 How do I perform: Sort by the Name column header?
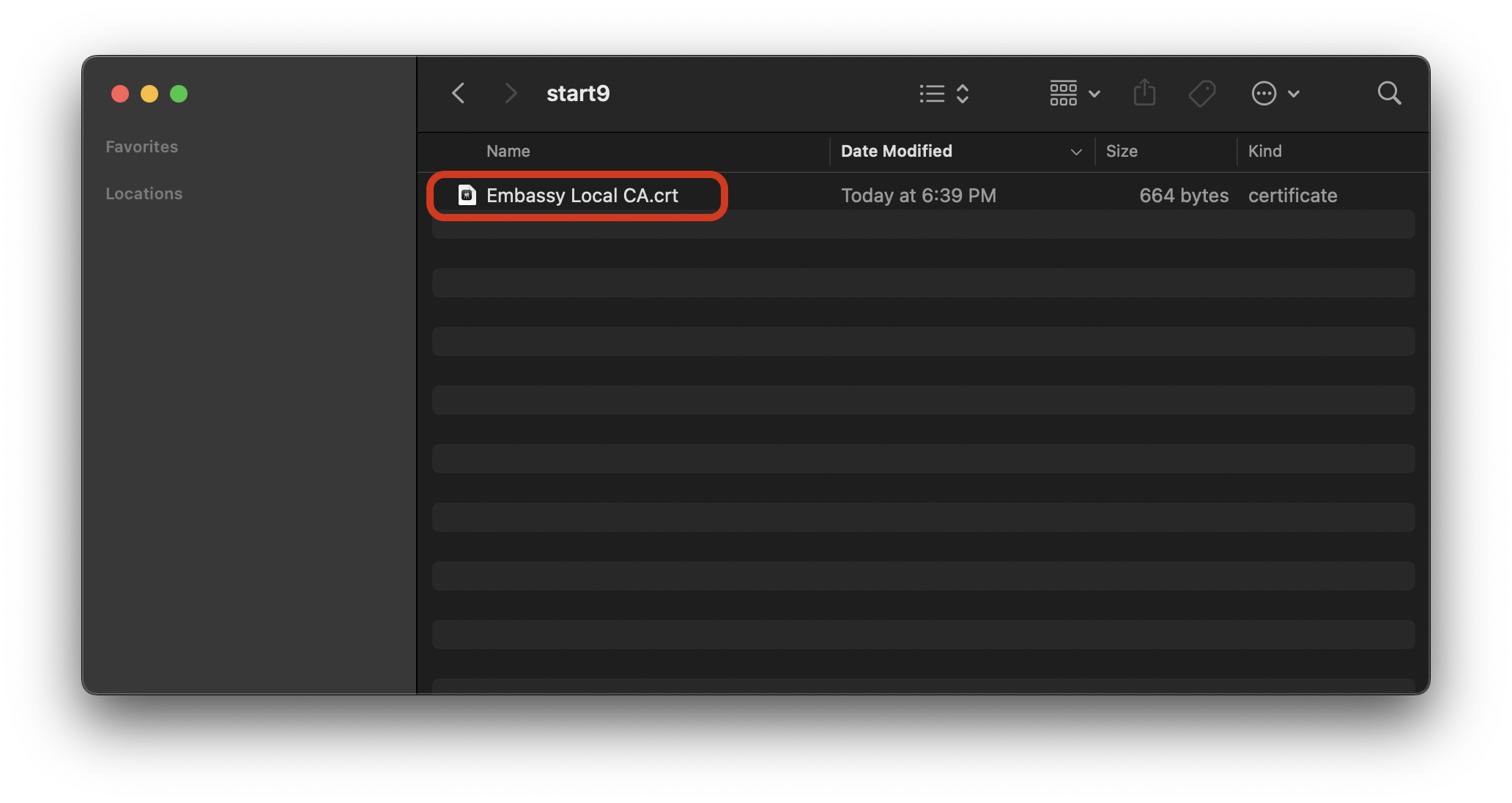(508, 151)
